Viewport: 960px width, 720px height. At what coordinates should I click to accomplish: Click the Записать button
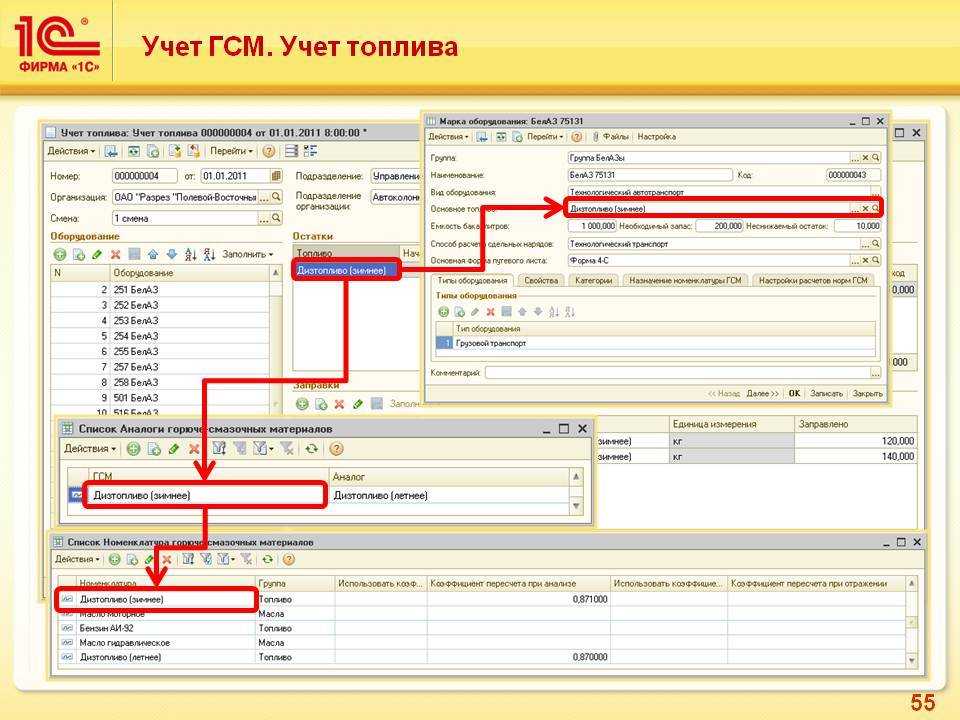click(827, 393)
